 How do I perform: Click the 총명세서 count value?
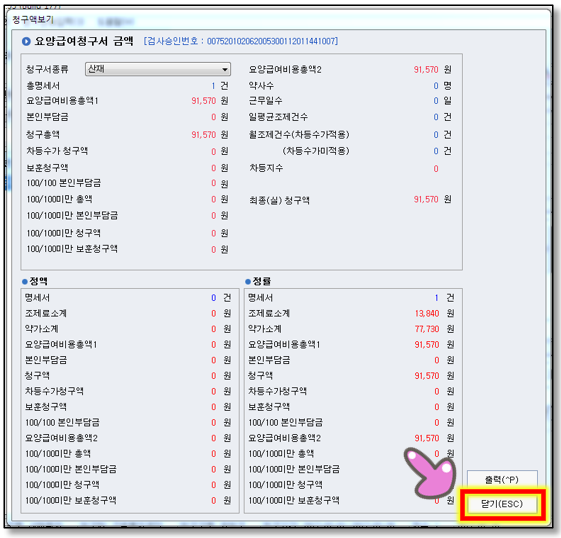point(213,86)
